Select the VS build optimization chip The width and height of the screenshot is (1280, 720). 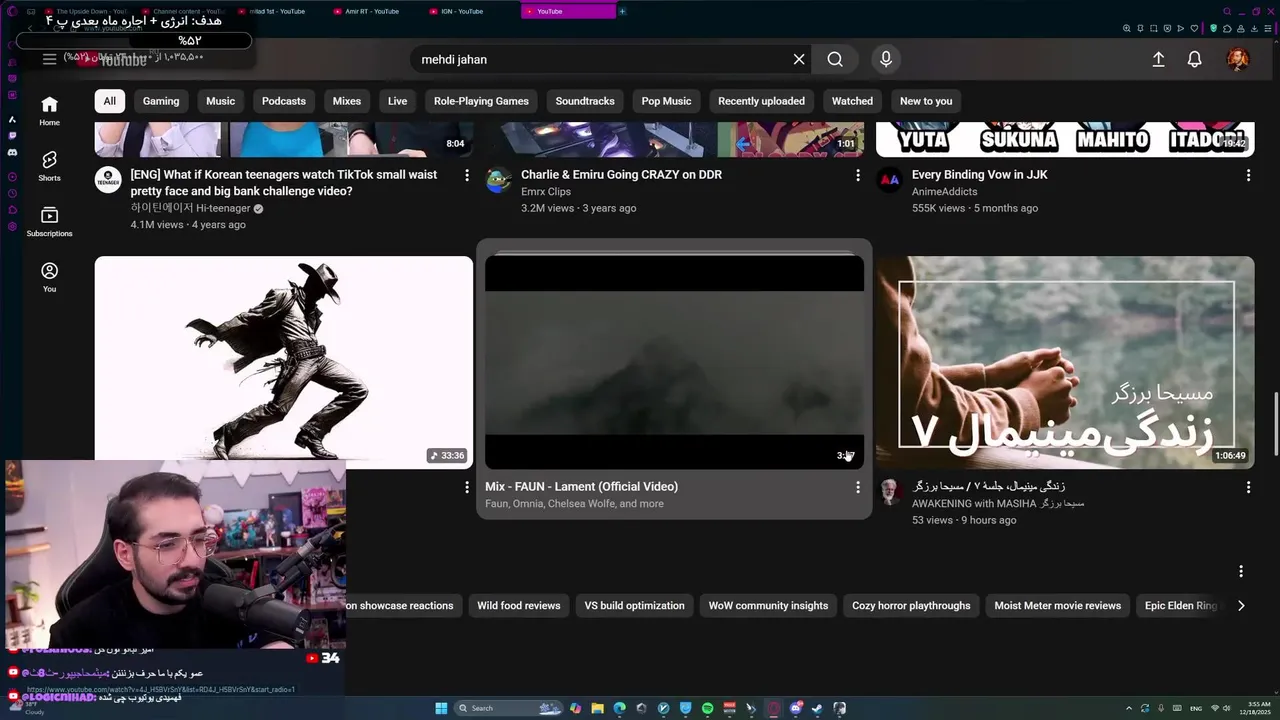click(634, 605)
